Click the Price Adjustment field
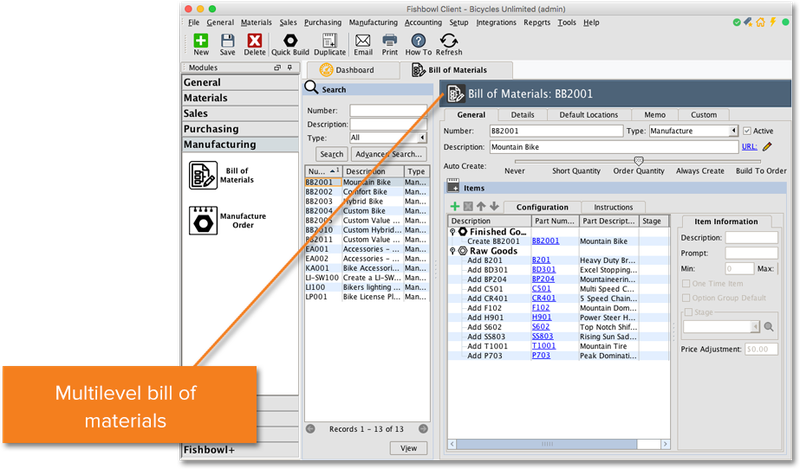Screen dimensions: 800x469 [x=761, y=350]
